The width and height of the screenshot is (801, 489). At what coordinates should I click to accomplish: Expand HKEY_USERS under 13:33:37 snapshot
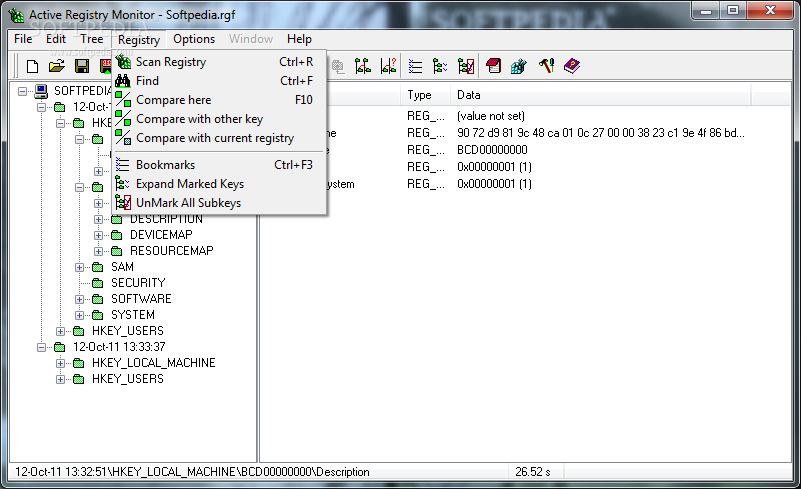(60, 379)
